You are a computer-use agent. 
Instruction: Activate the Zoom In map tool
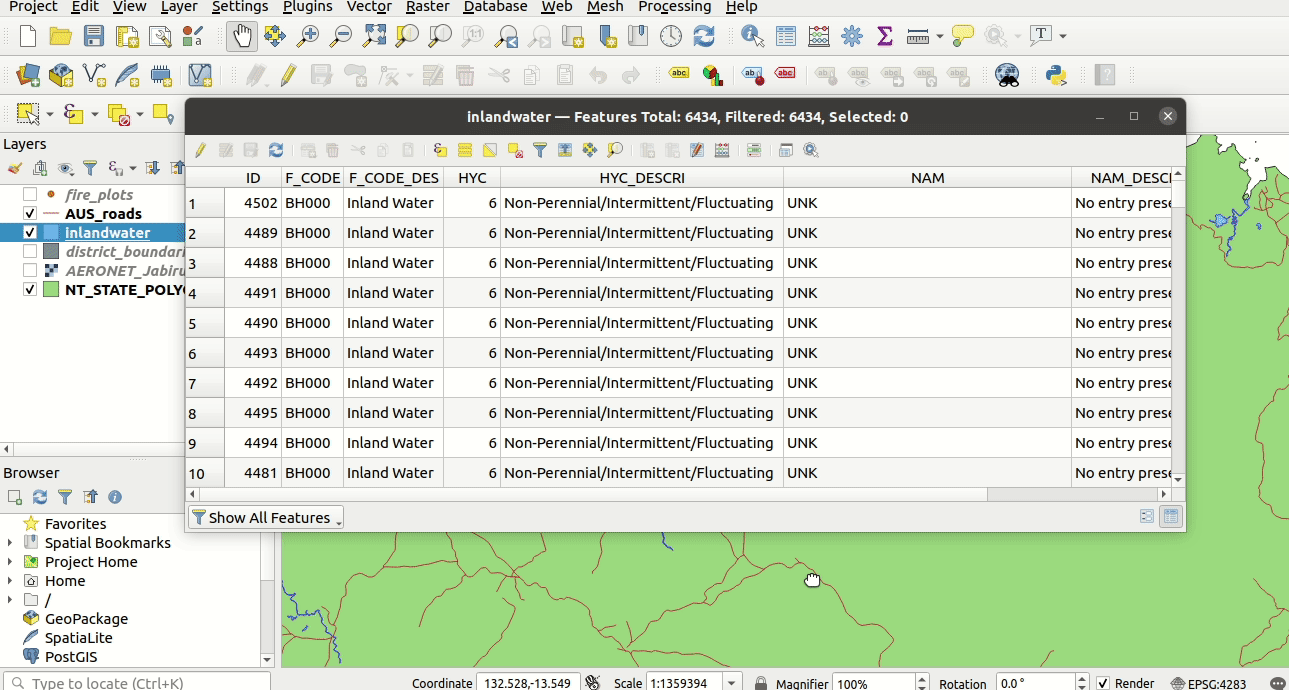pos(307,36)
